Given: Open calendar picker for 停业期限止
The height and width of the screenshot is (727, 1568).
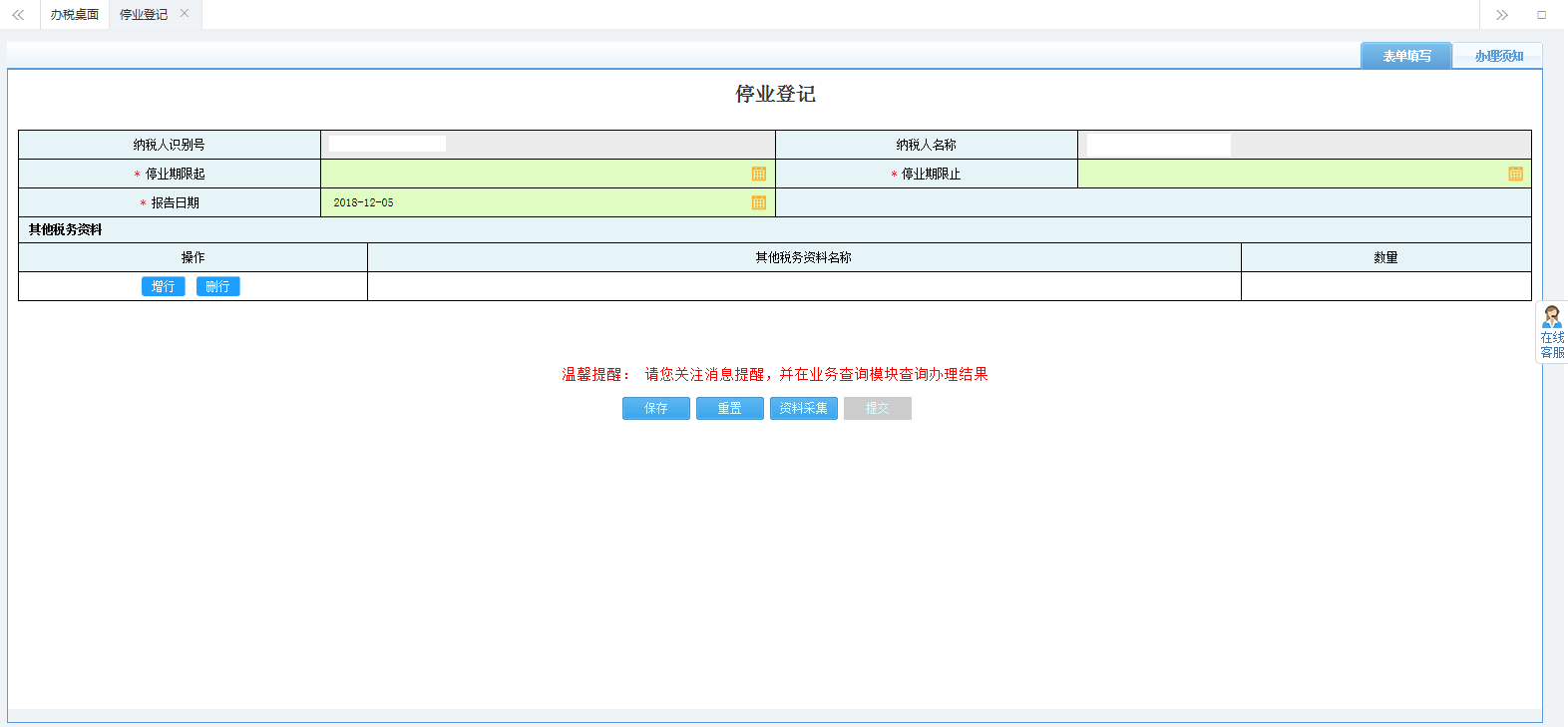Looking at the screenshot, I should coord(1515,174).
